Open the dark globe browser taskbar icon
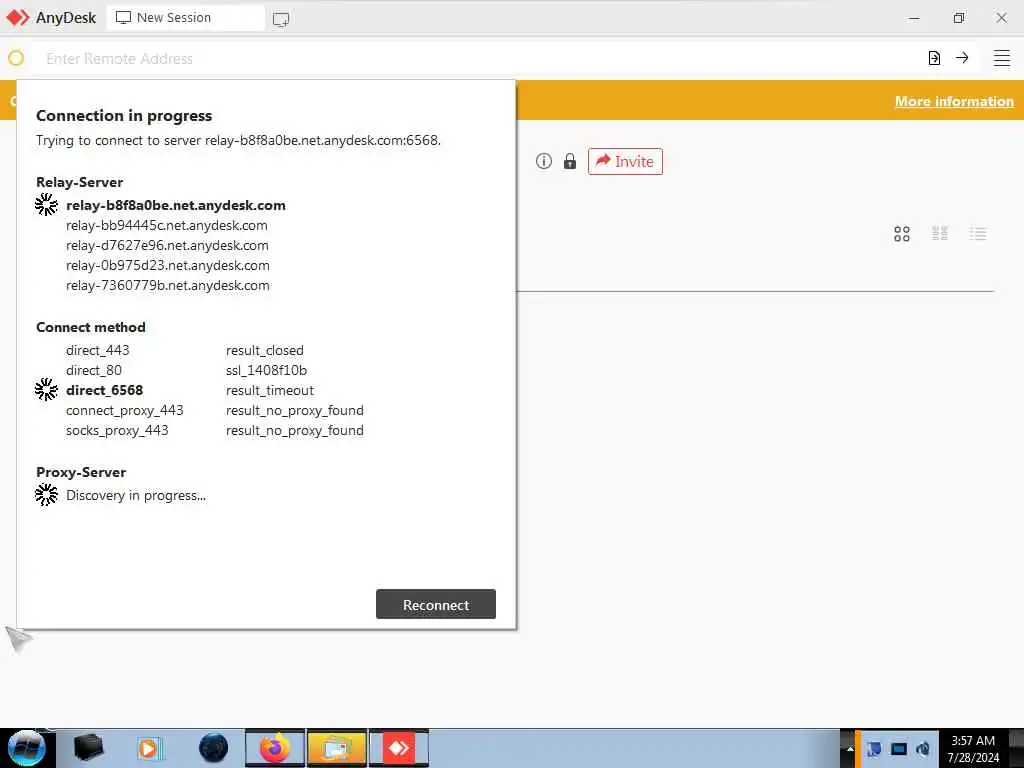 pos(214,748)
